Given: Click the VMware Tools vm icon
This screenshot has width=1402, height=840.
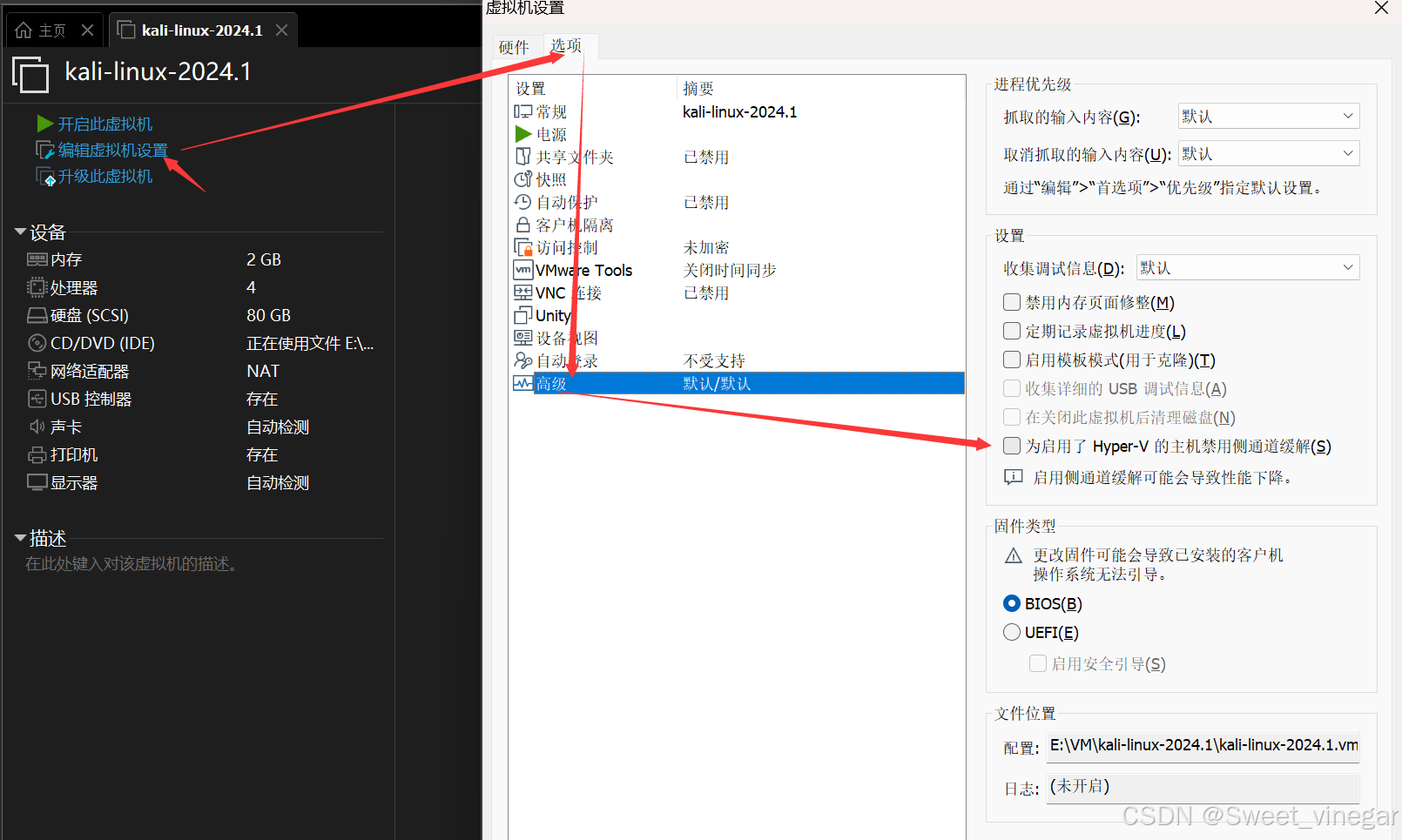Looking at the screenshot, I should 522,270.
